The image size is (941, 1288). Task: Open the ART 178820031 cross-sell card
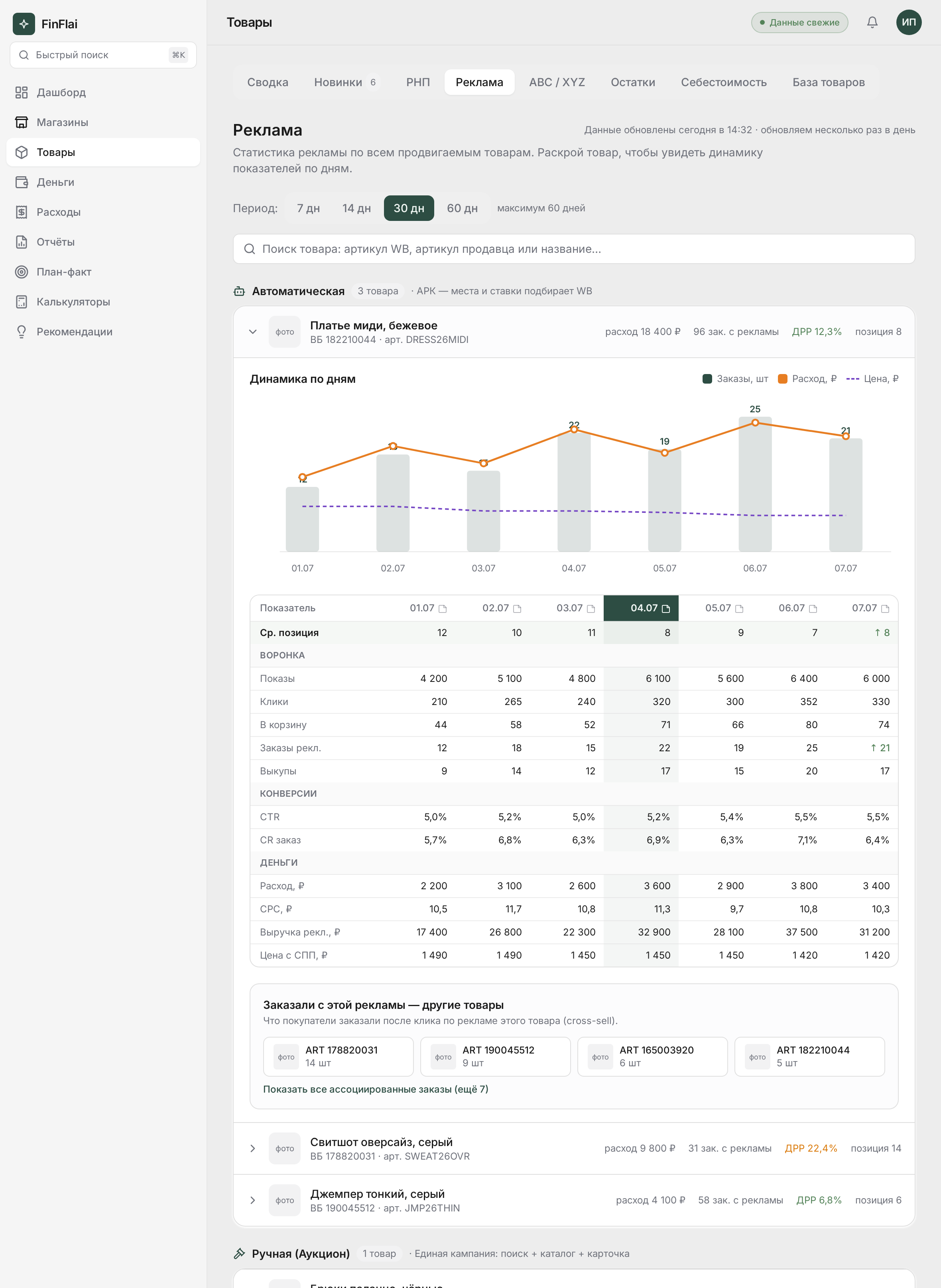(339, 1057)
